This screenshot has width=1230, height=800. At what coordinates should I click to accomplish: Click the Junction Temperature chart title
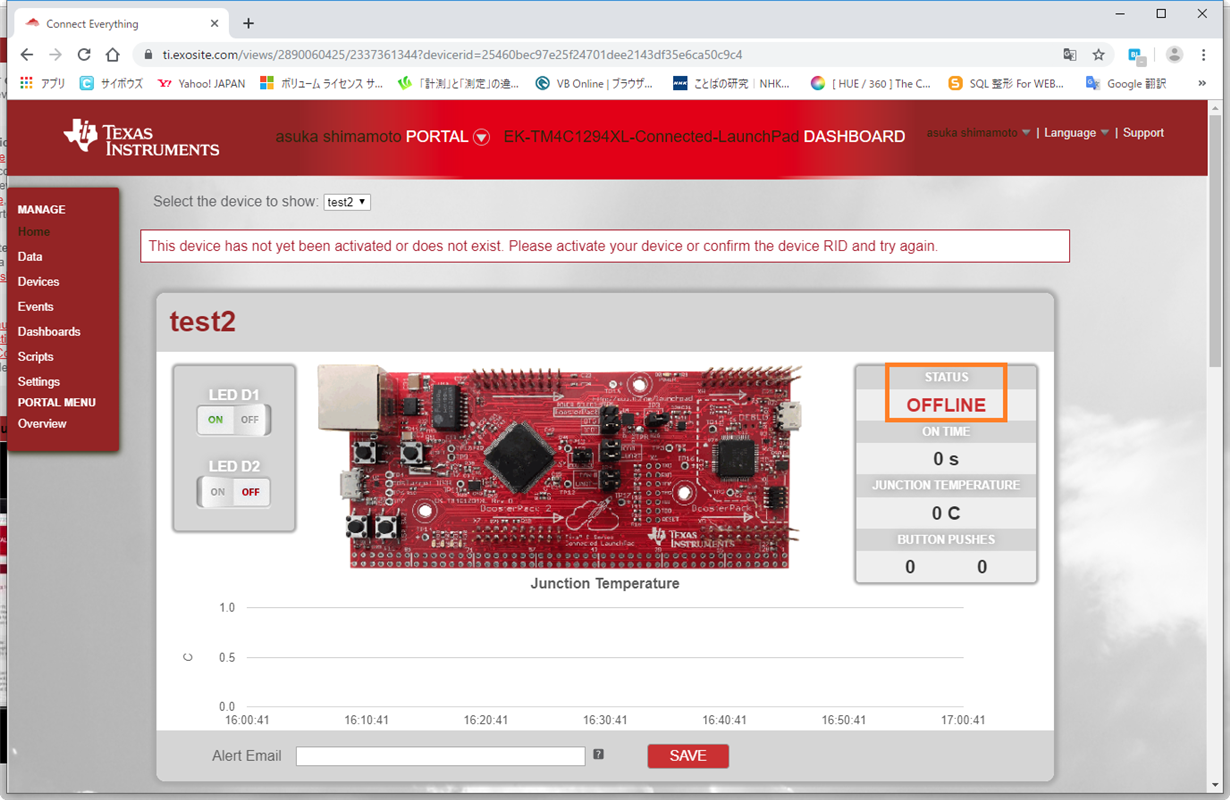pyautogui.click(x=605, y=583)
